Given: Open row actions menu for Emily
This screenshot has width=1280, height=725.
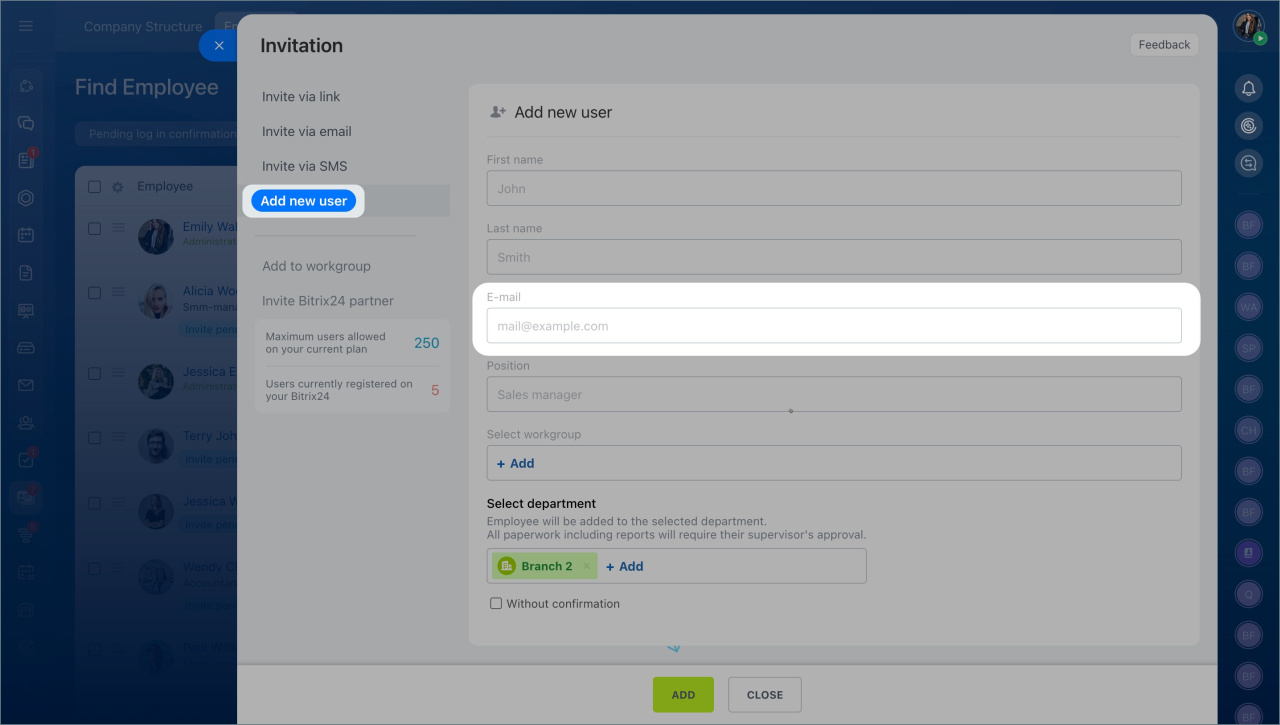Looking at the screenshot, I should coord(118,228).
